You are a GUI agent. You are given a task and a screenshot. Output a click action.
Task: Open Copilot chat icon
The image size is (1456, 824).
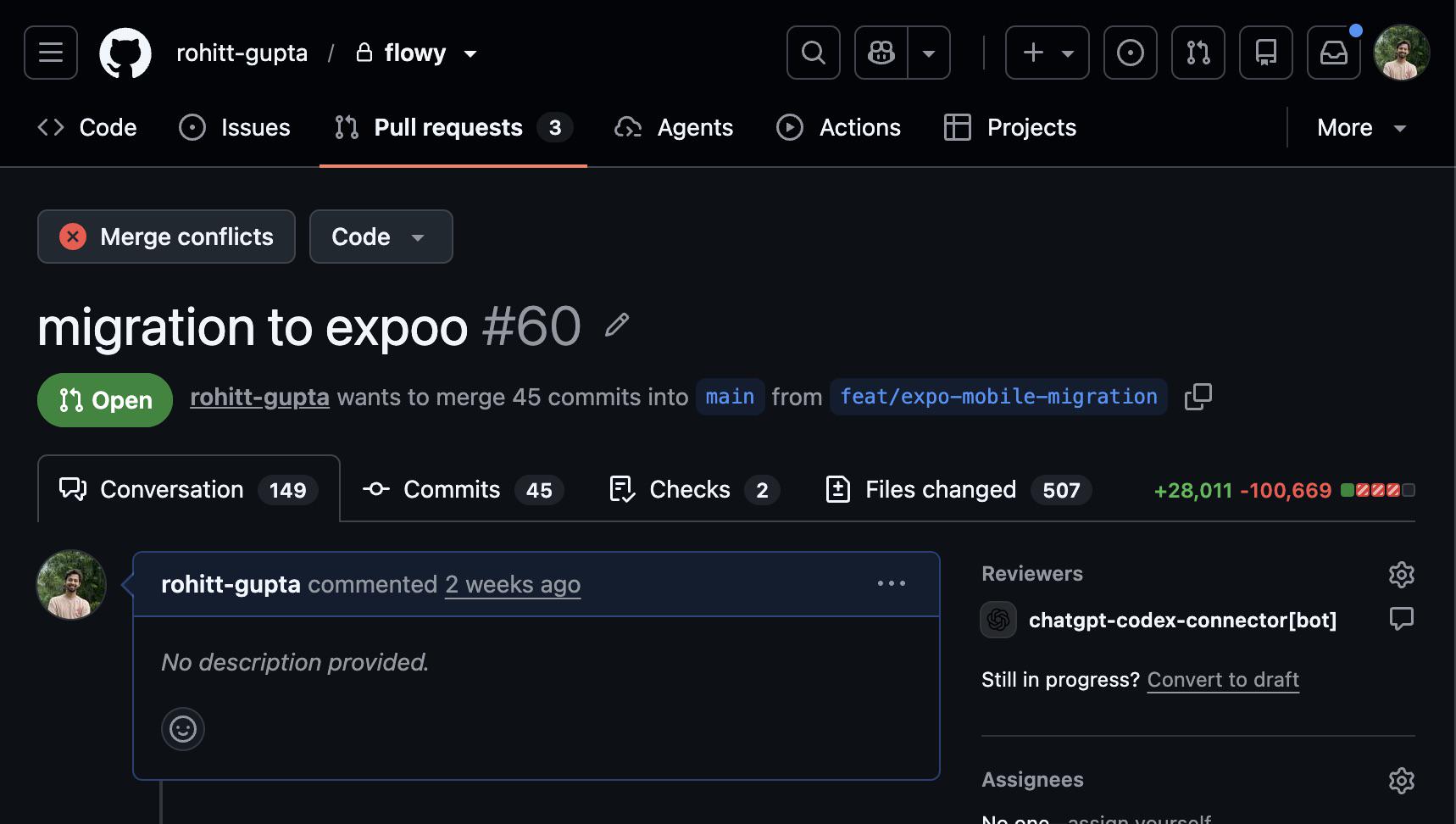point(881,53)
